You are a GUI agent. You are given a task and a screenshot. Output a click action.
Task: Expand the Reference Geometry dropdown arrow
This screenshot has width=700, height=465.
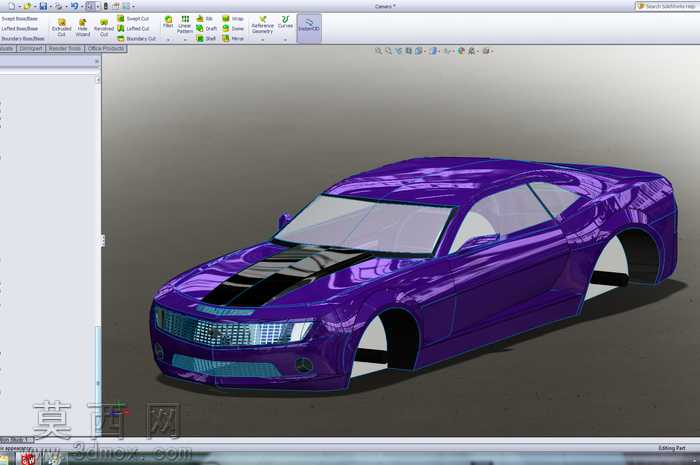click(262, 40)
